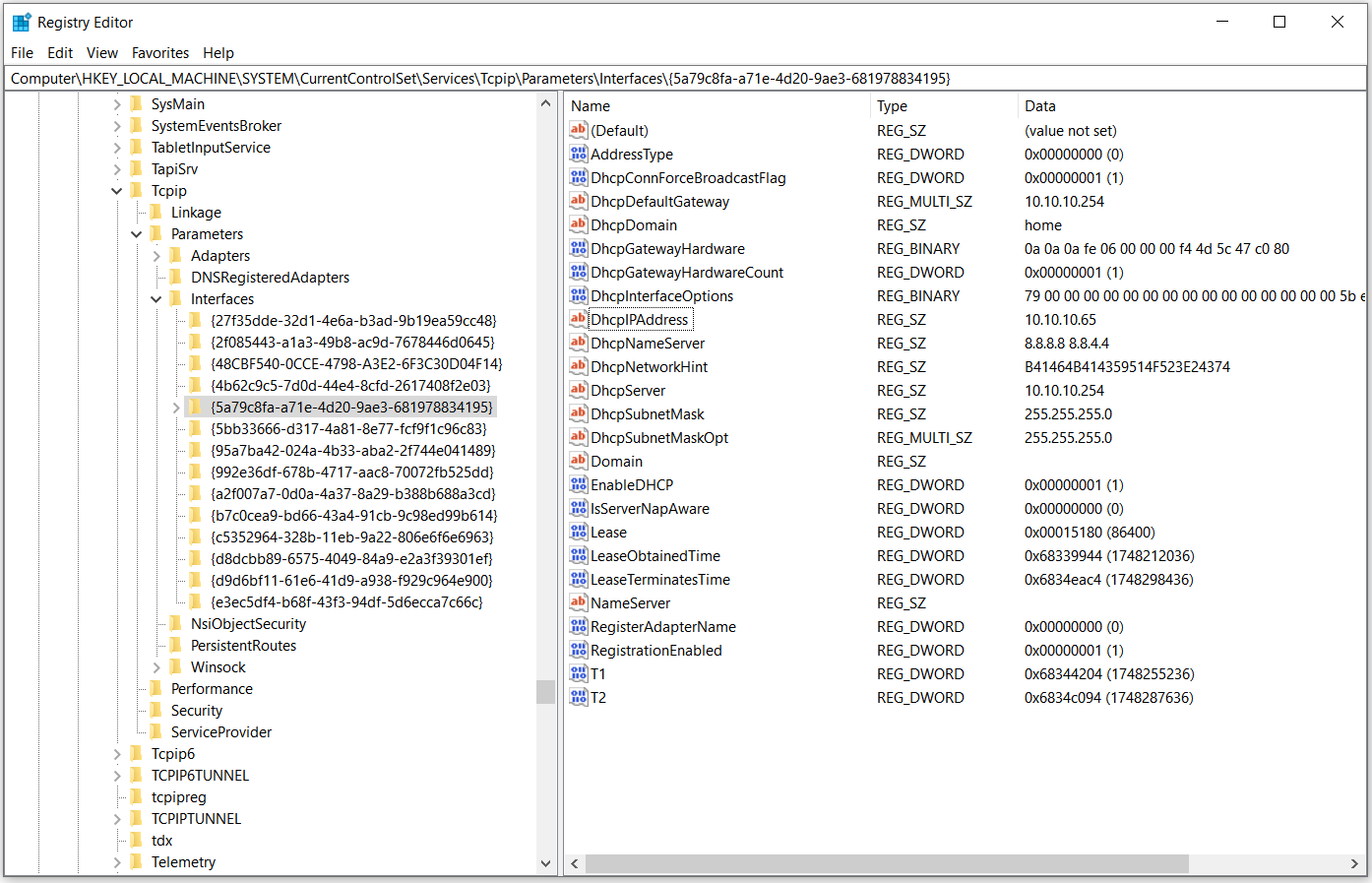The height and width of the screenshot is (883, 1372).
Task: Click the (Default) value string icon
Action: coord(579,130)
